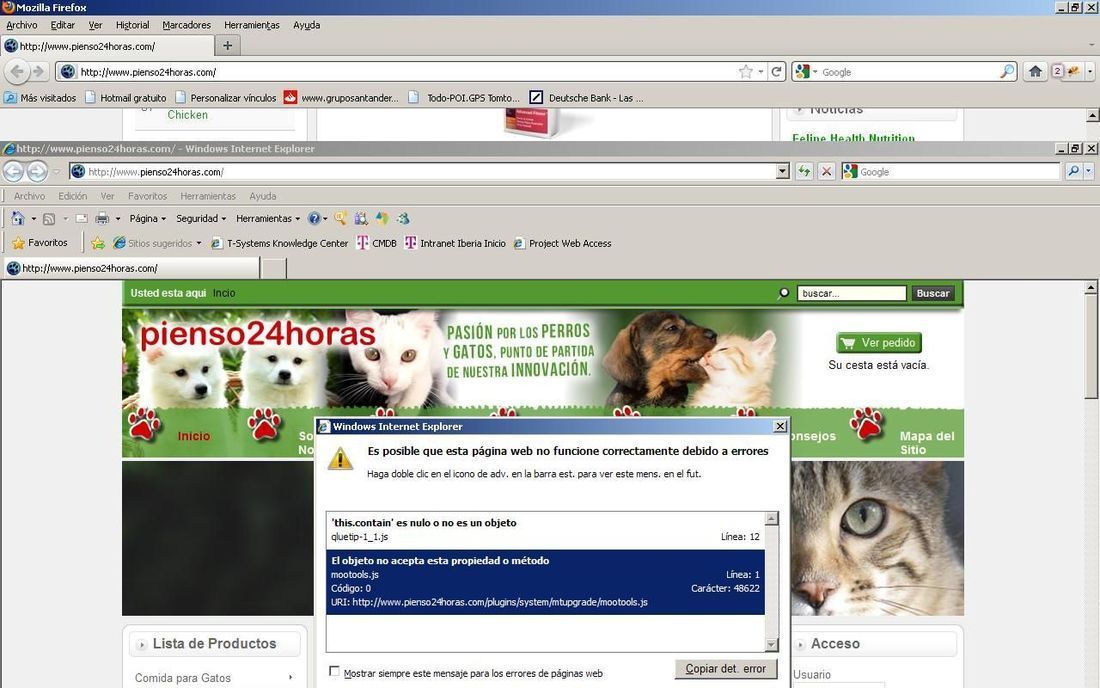Click Firefox 'Hotmail gratuito' bookmark
This screenshot has height=688, width=1100.
point(126,98)
